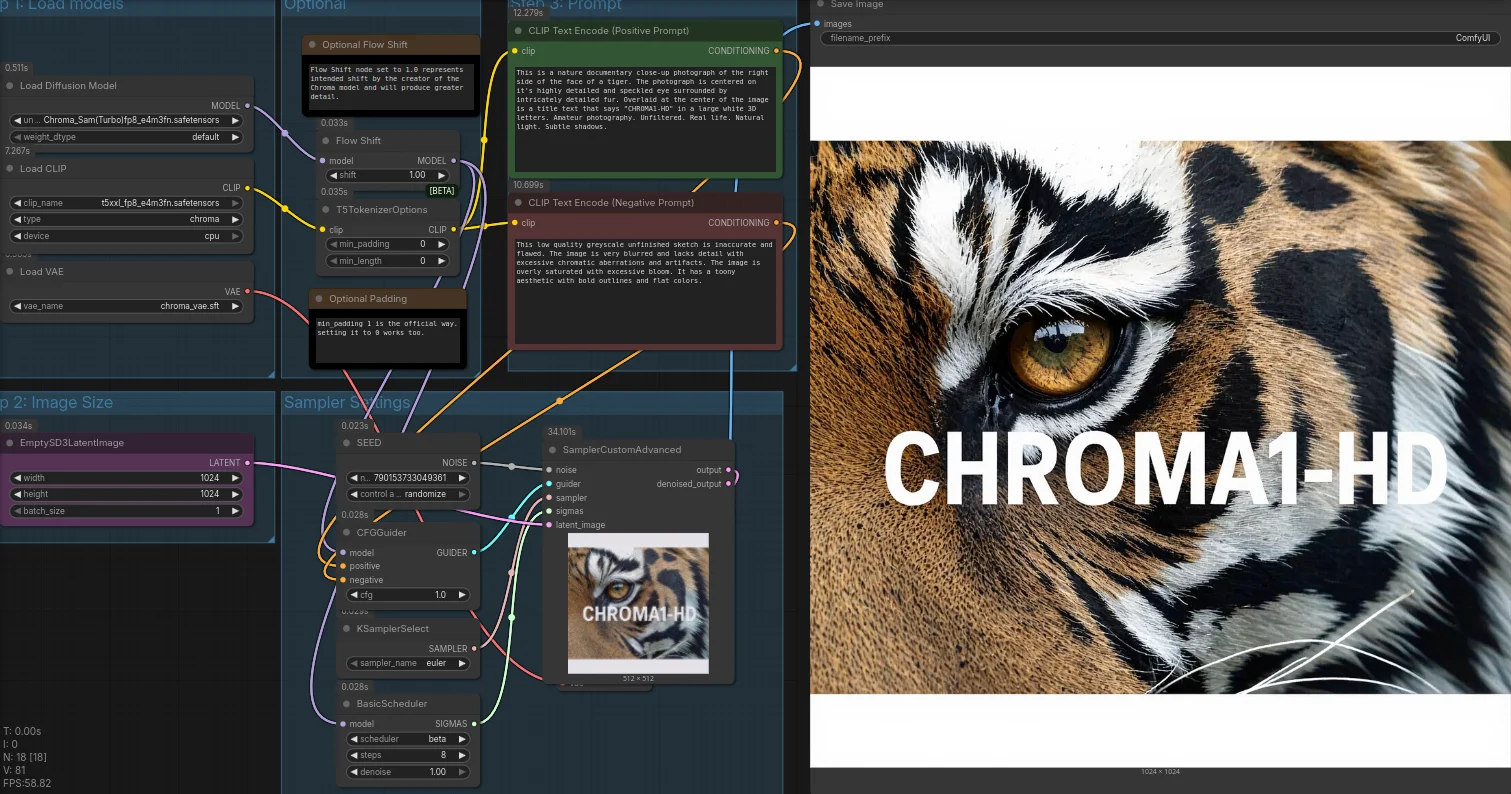Image resolution: width=1511 pixels, height=794 pixels.
Task: Increase min_padding with its right arrow
Action: pos(442,244)
